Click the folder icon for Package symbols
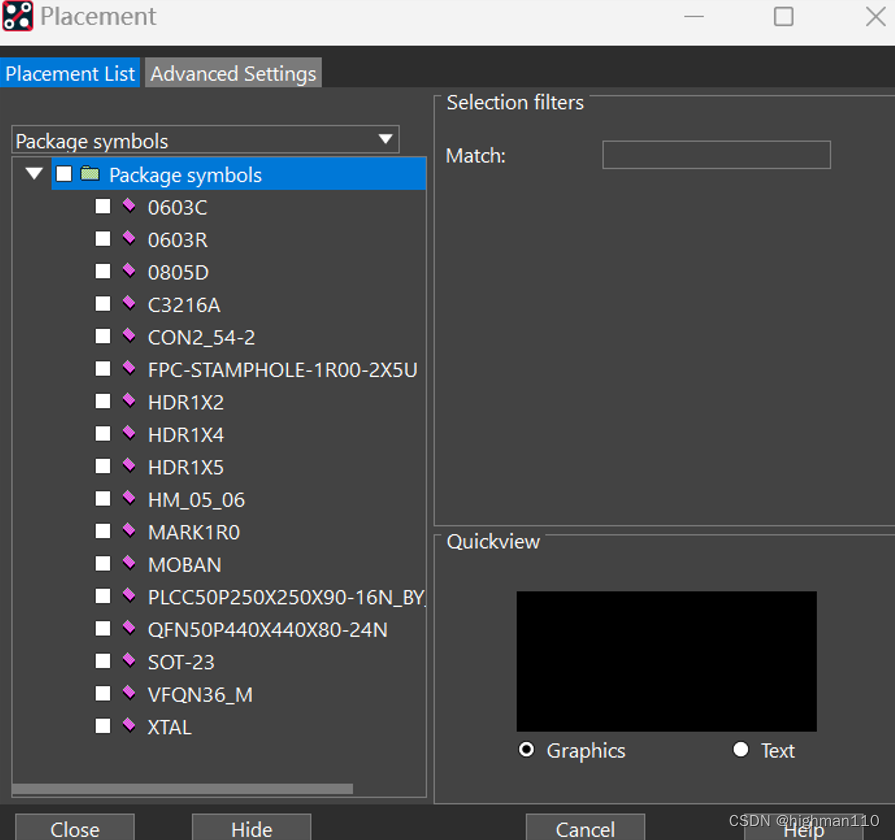Viewport: 895px width, 840px height. click(90, 174)
